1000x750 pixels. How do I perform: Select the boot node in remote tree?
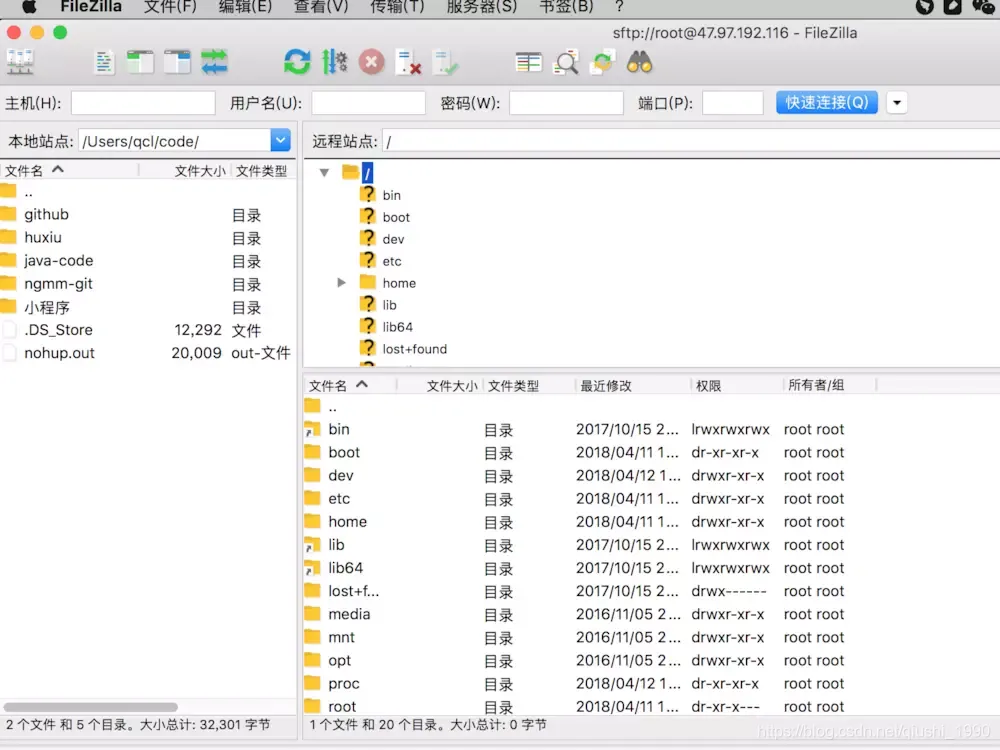click(395, 217)
